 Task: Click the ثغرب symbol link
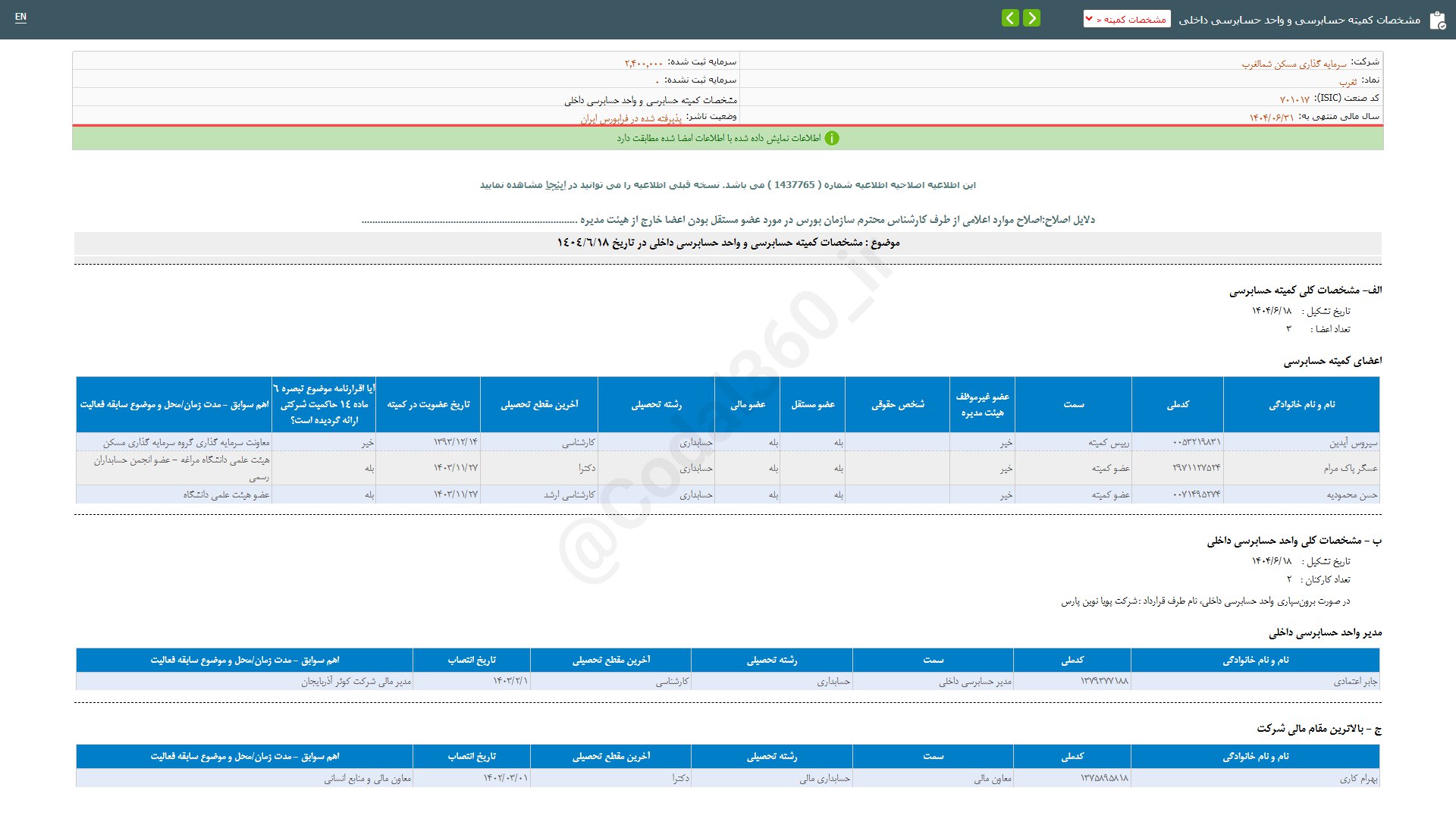pyautogui.click(x=1348, y=82)
